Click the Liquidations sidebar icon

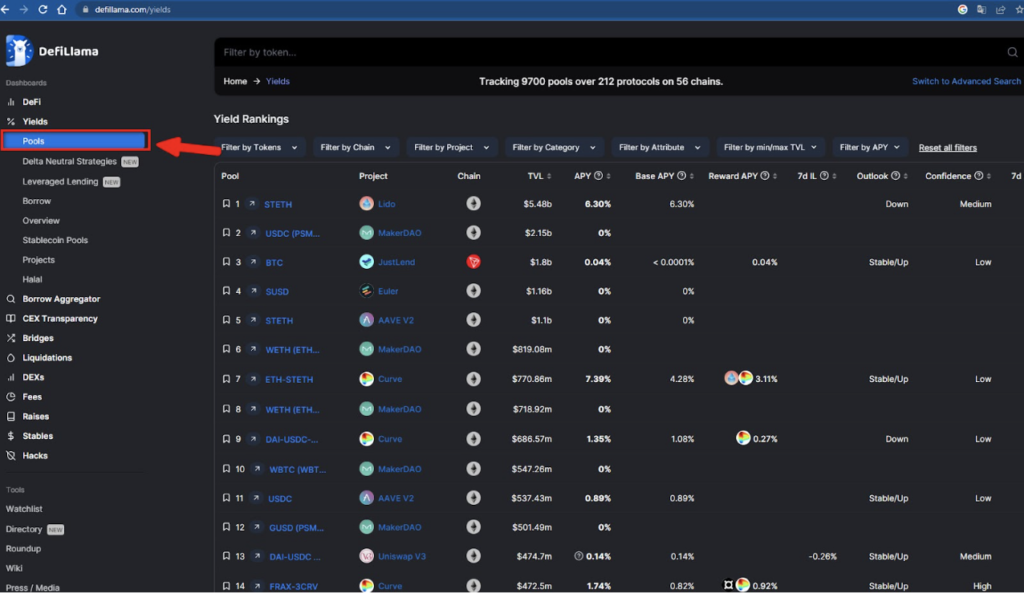(10, 358)
